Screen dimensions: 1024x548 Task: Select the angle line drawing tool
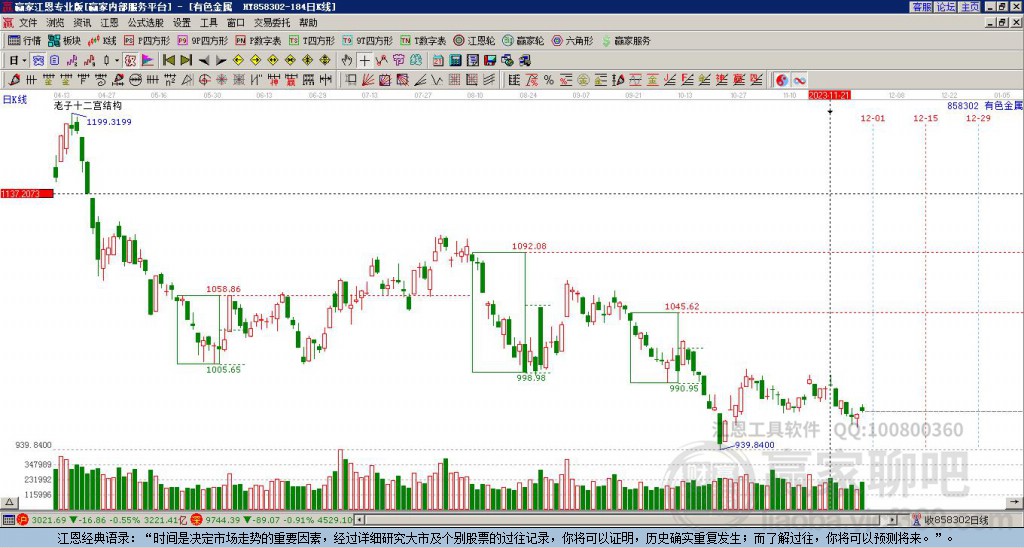(x=419, y=80)
